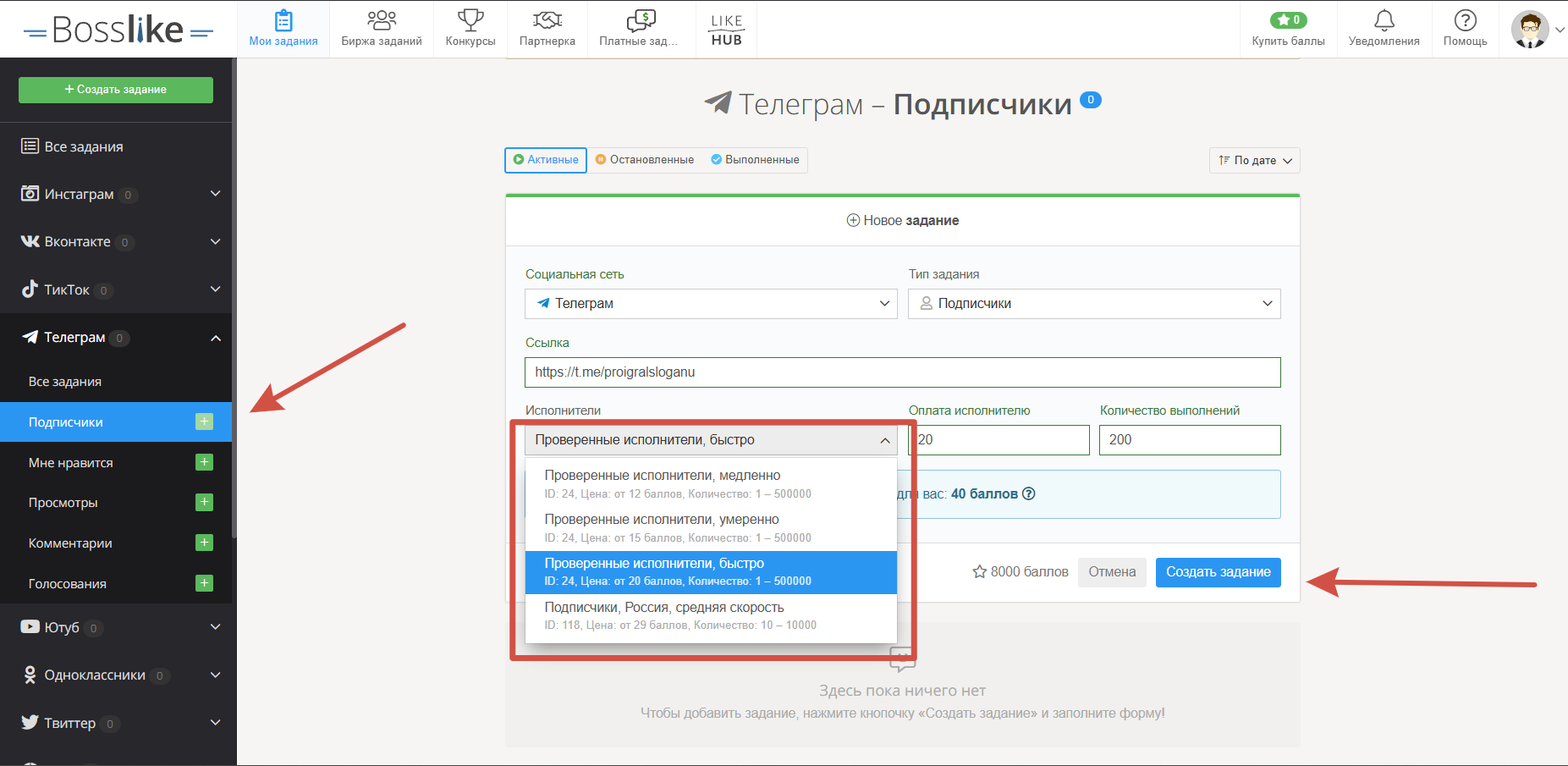Click plus icon next to Голосования
Viewport: 1568px width, 766px height.
point(204,583)
